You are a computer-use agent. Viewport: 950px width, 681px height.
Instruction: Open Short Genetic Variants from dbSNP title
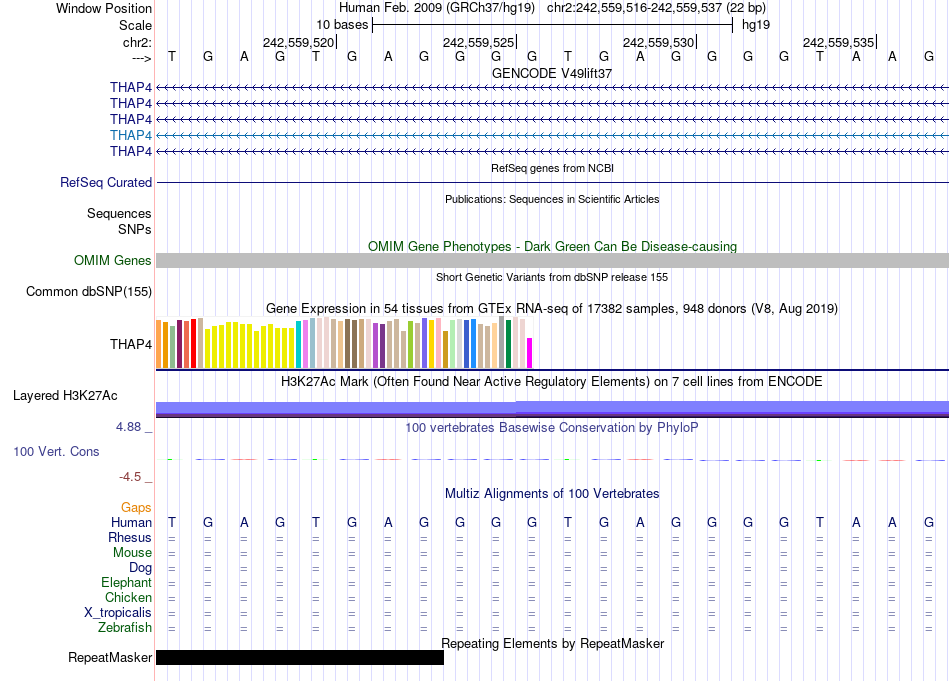[x=552, y=277]
